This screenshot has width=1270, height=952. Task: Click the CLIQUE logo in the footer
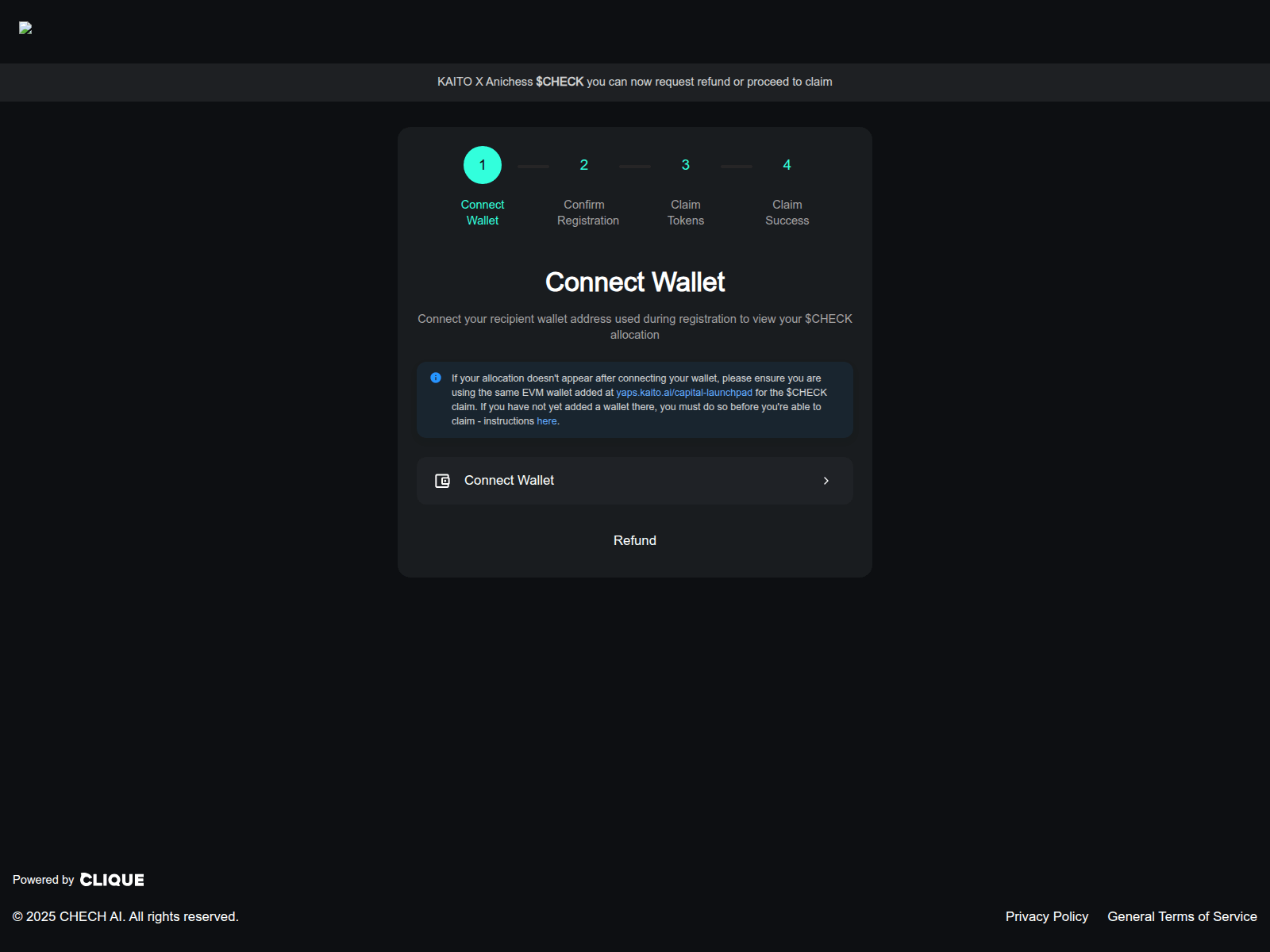(113, 879)
